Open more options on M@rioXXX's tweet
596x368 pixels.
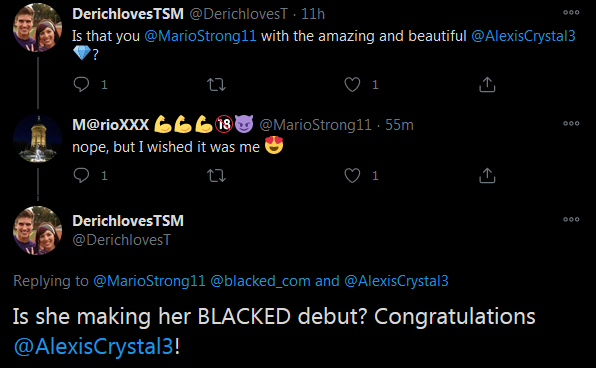(x=571, y=124)
